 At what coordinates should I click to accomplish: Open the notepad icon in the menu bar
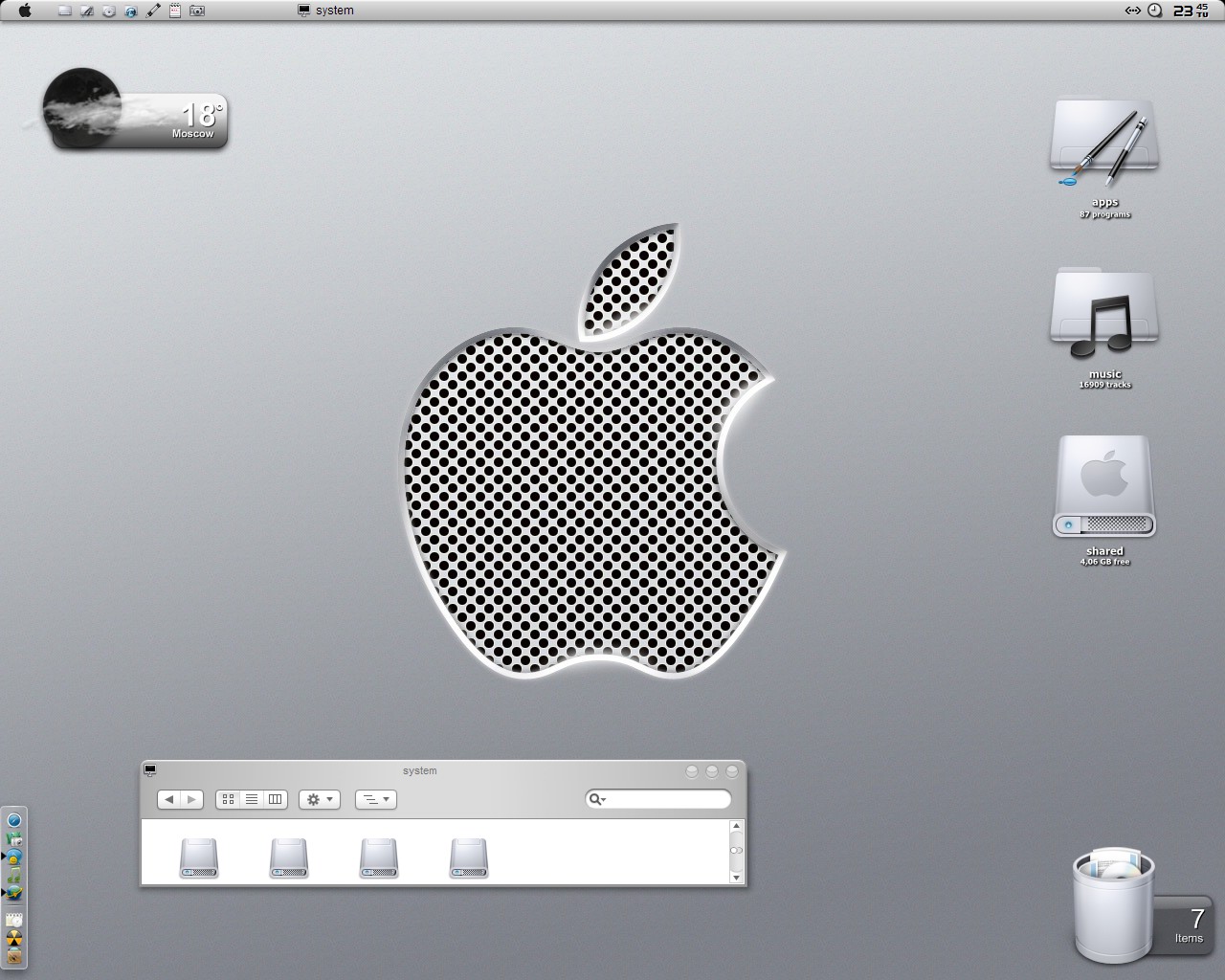(175, 11)
